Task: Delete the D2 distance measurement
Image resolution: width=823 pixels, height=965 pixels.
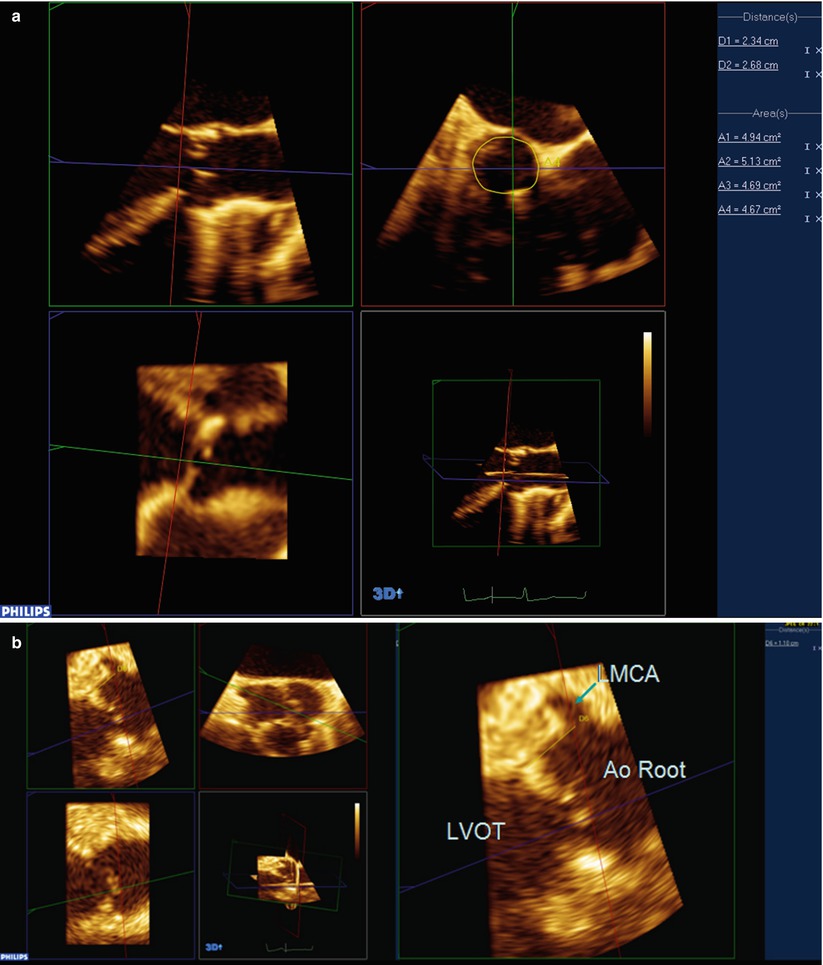Action: 817,75
